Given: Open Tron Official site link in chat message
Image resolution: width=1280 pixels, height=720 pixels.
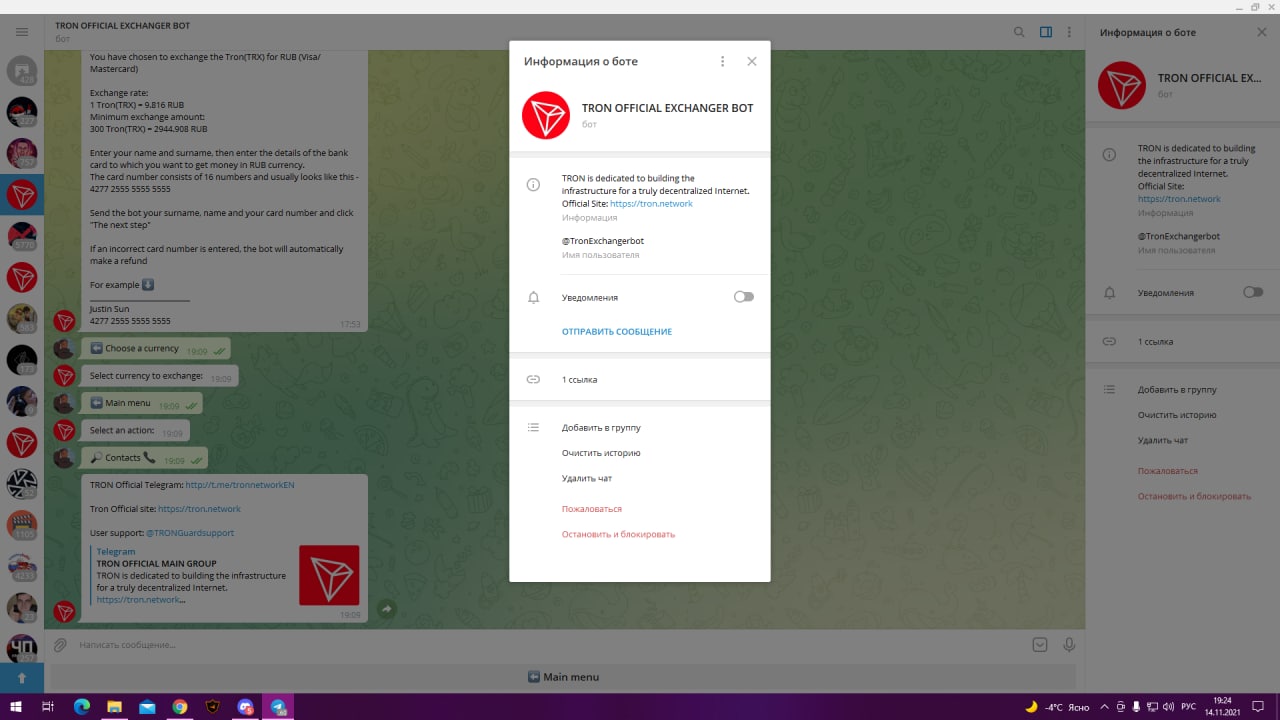Looking at the screenshot, I should click(200, 509).
